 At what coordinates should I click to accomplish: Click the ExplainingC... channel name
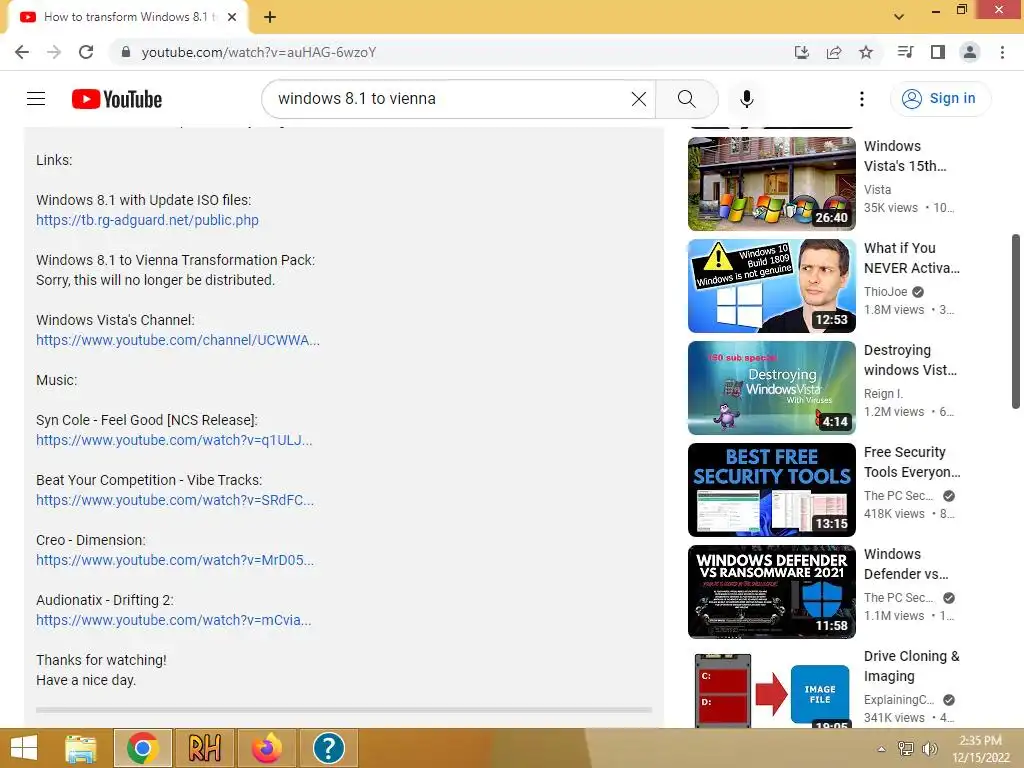tap(899, 699)
